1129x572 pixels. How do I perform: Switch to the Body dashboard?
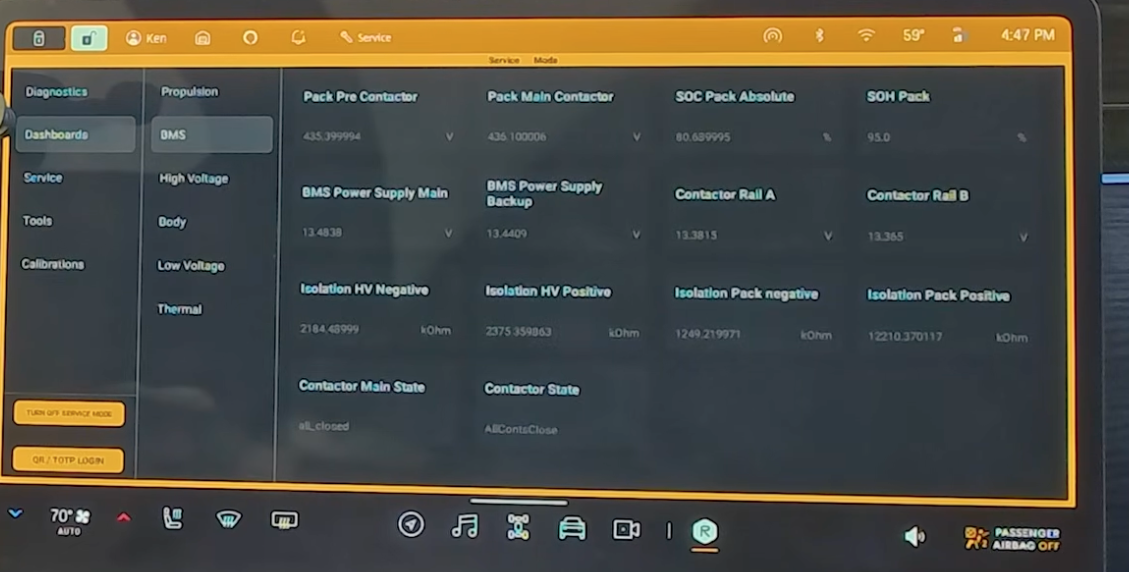(172, 222)
